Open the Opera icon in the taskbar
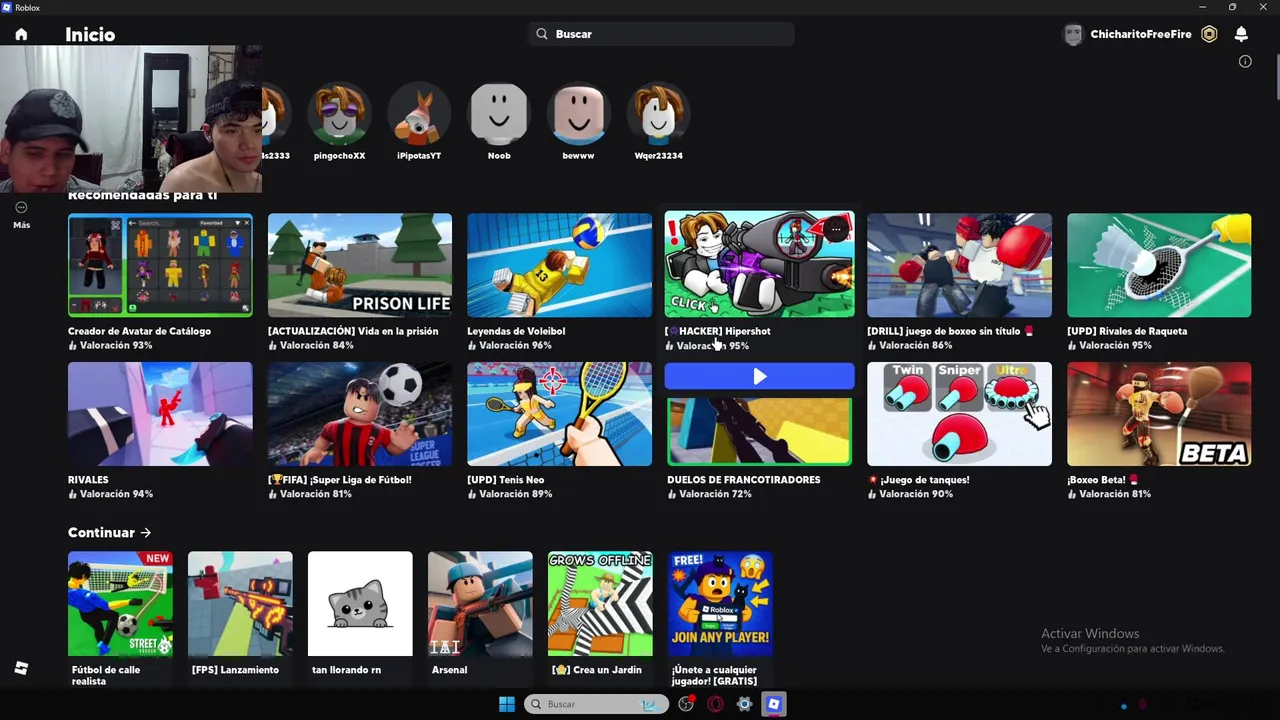The width and height of the screenshot is (1280, 720). pos(715,704)
